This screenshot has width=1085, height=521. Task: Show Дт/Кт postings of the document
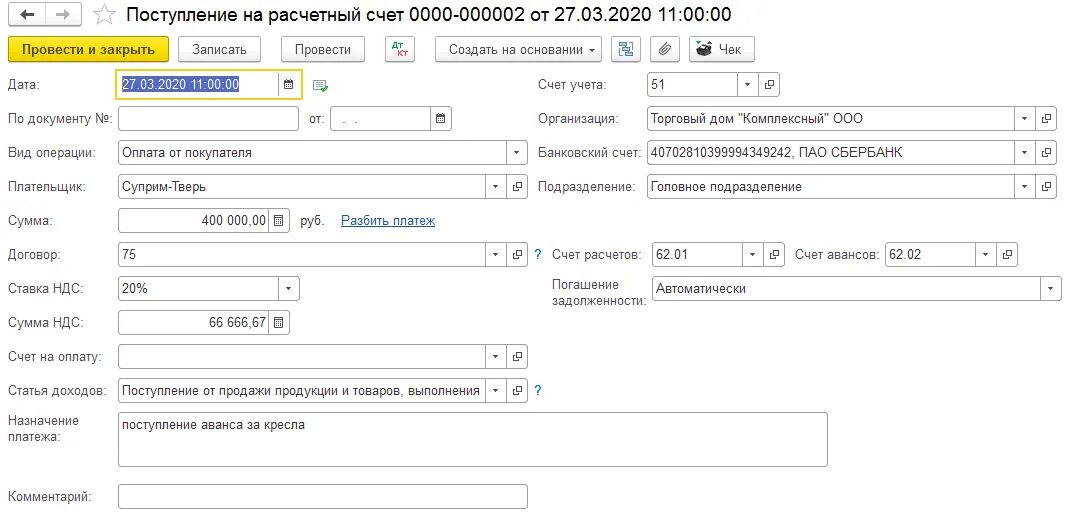[399, 49]
